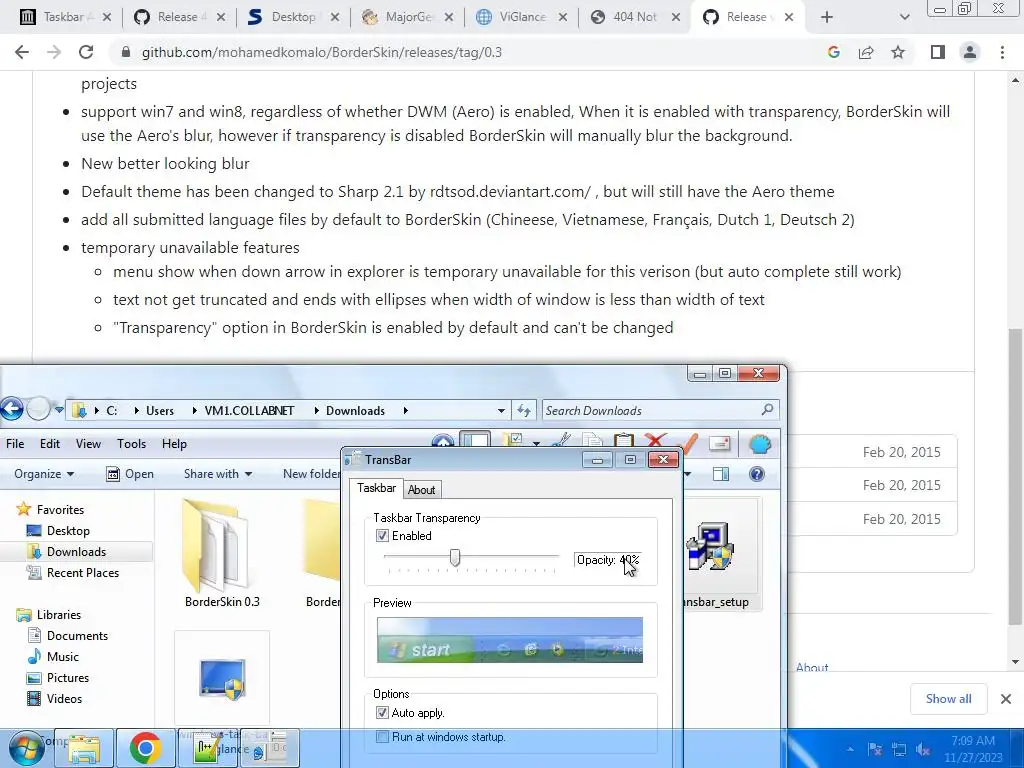Click the Paste clipboard icon in Explorer toolbar
1024x768 pixels.
click(624, 441)
